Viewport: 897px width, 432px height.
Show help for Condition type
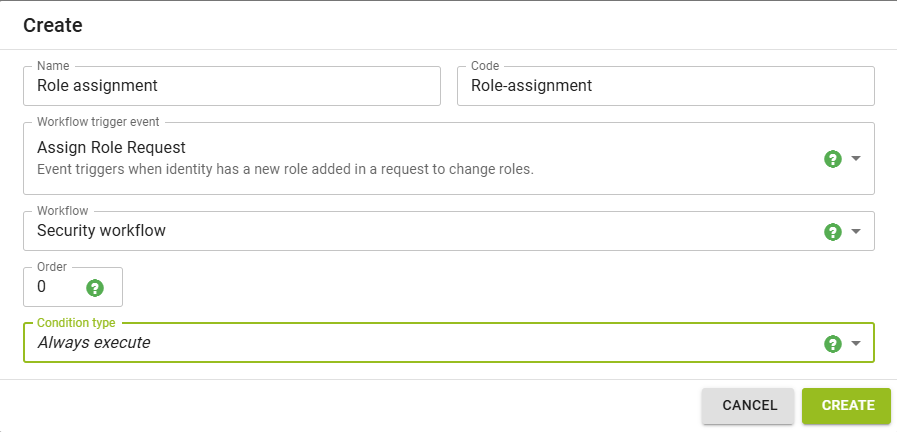[x=833, y=343]
